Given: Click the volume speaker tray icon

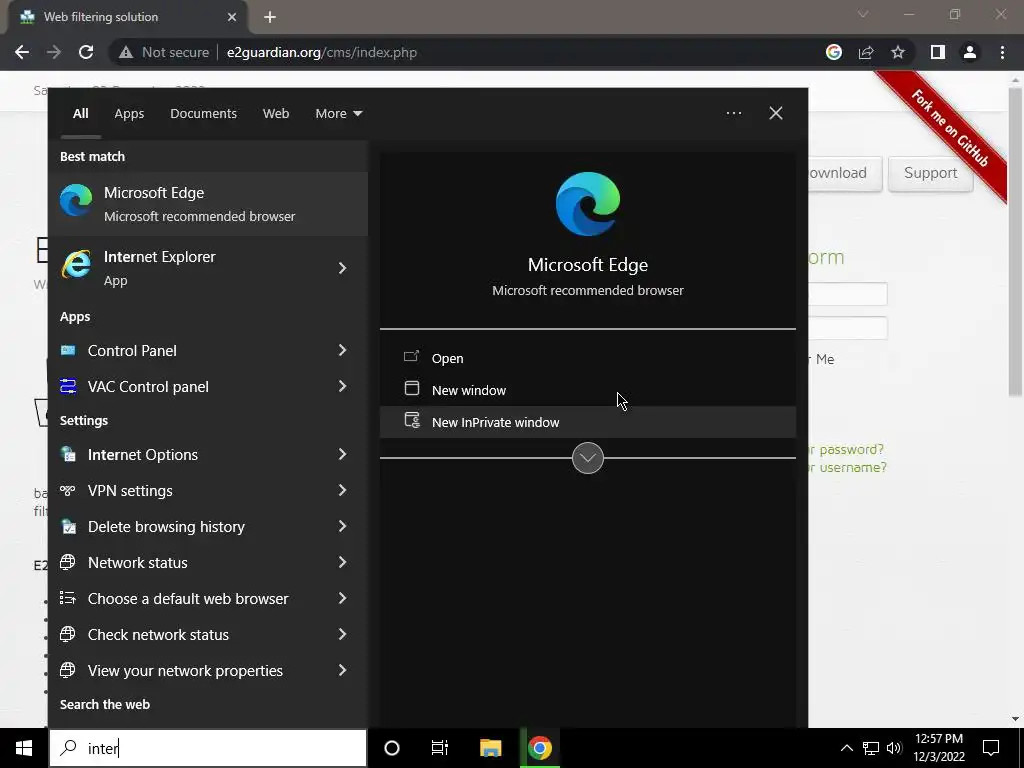Looking at the screenshot, I should tap(894, 748).
